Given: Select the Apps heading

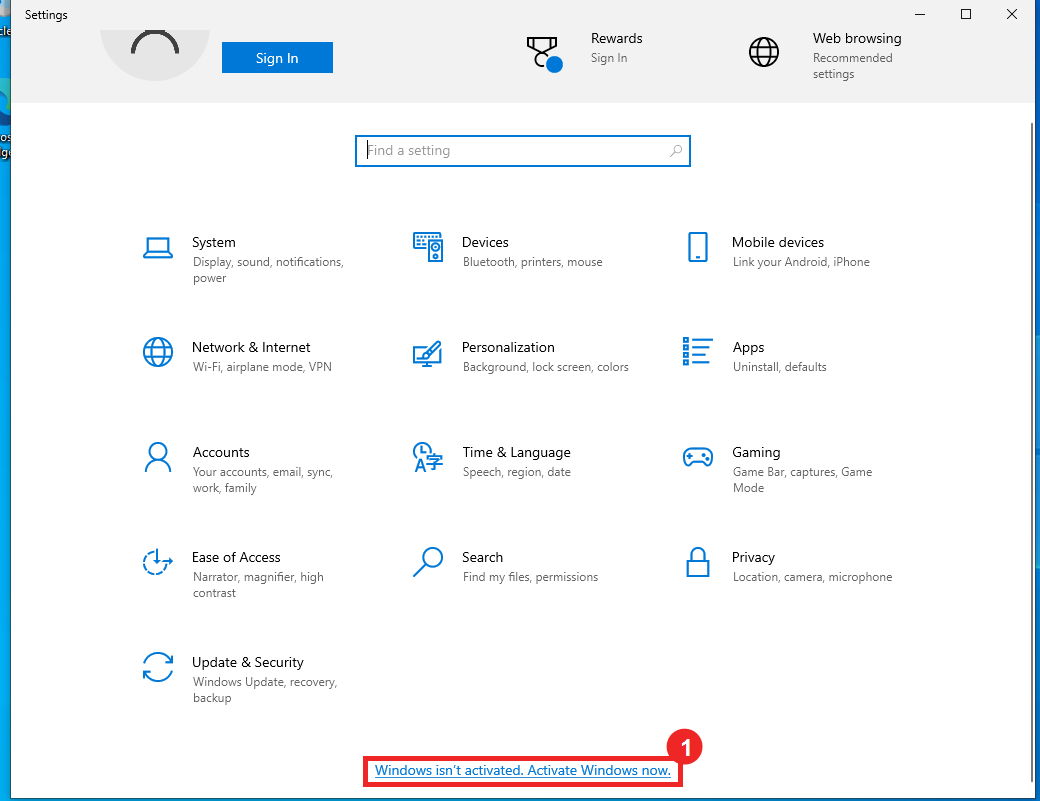Looking at the screenshot, I should point(748,348).
